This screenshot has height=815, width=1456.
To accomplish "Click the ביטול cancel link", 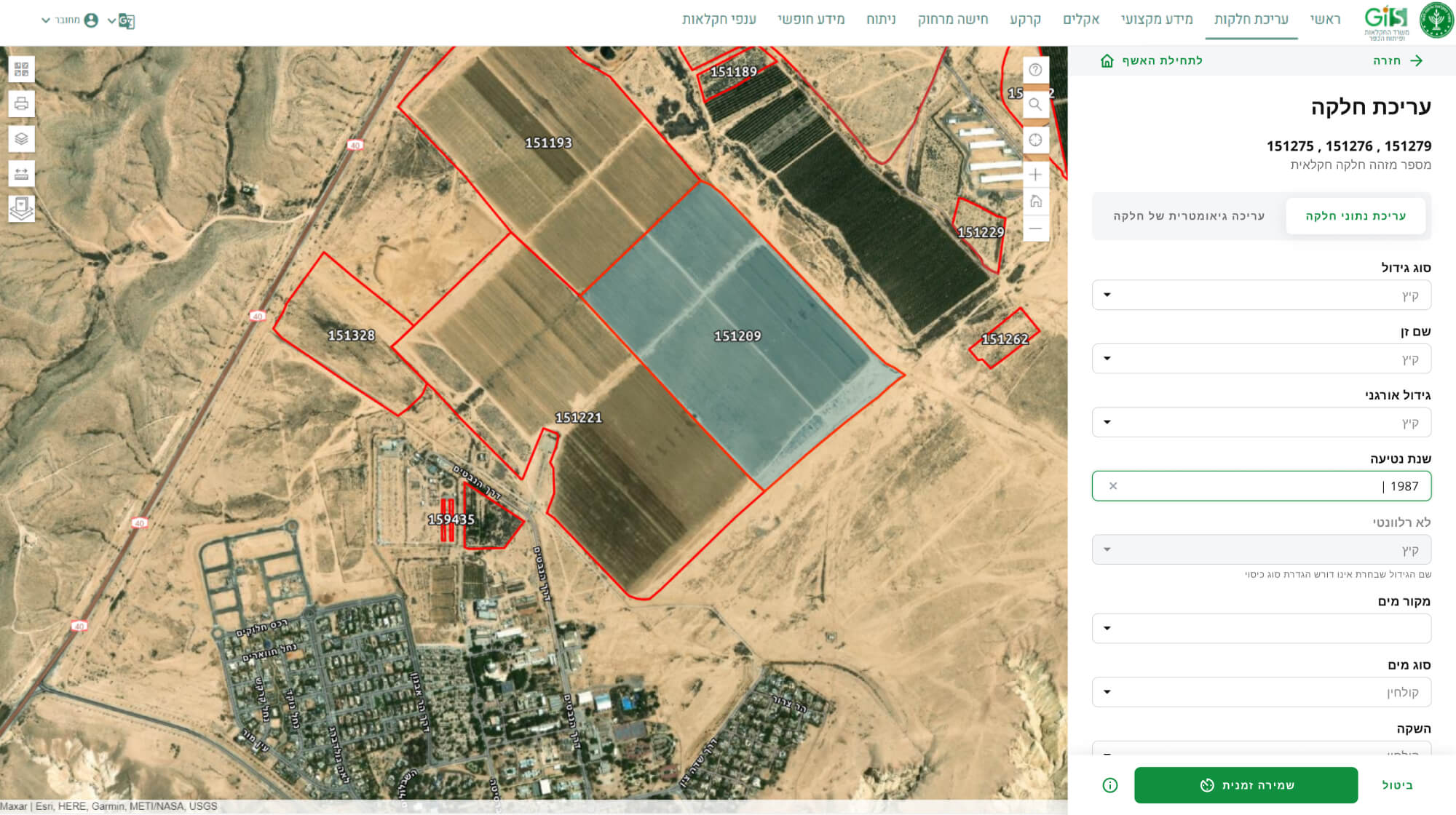I will tap(1397, 785).
